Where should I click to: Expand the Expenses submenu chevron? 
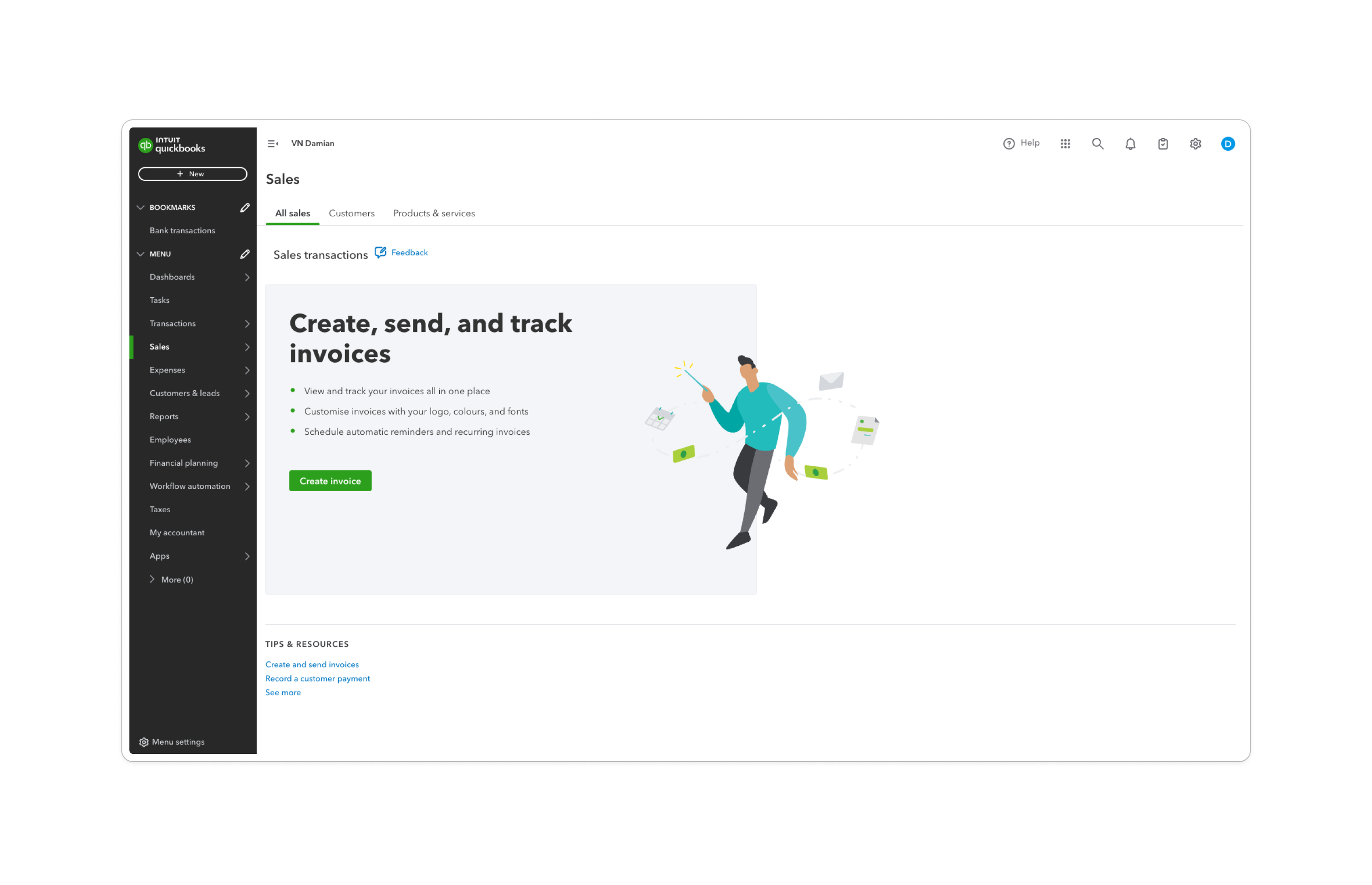click(247, 370)
